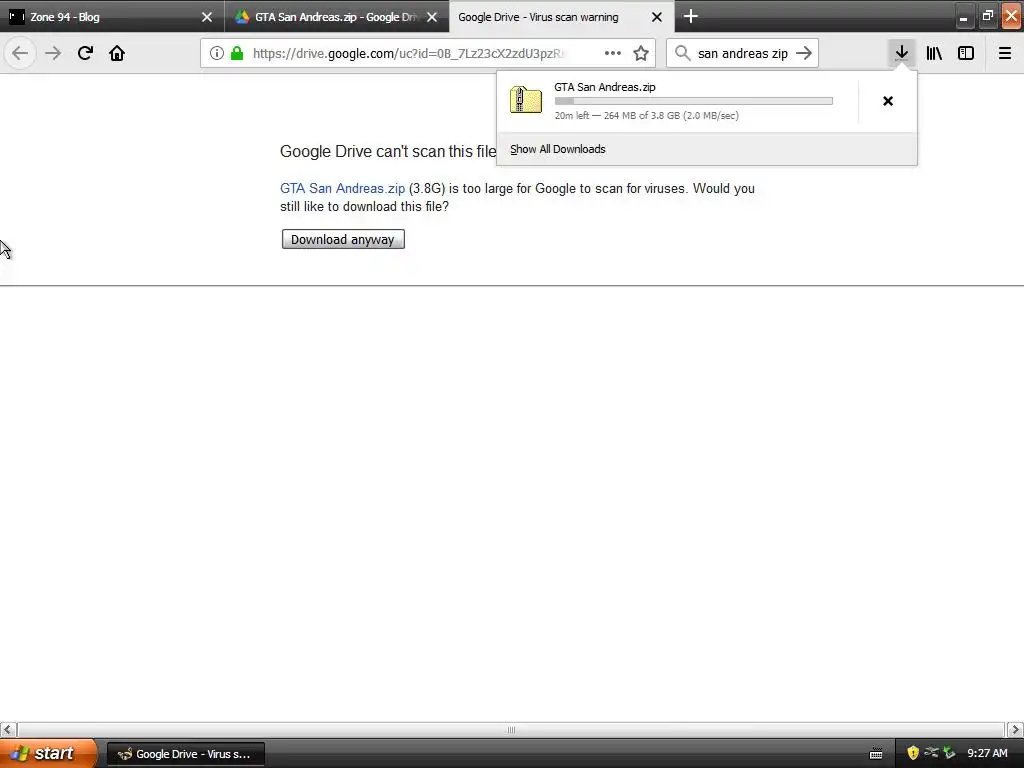The height and width of the screenshot is (768, 1024).
Task: Switch to the Zone 94 - Blog tab
Action: click(112, 16)
